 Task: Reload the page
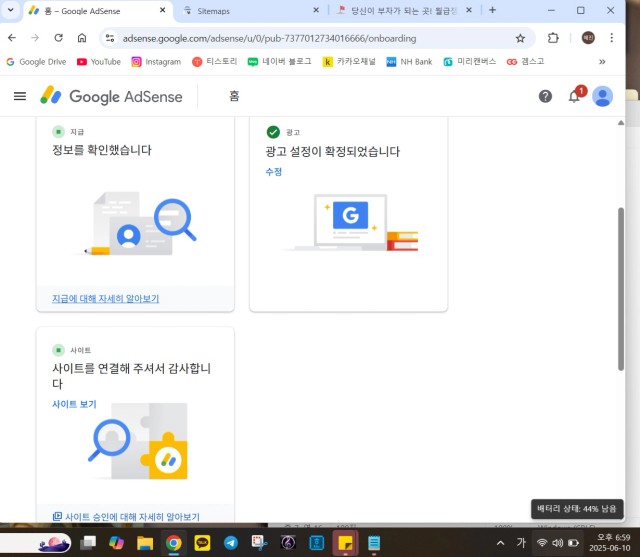tap(58, 38)
